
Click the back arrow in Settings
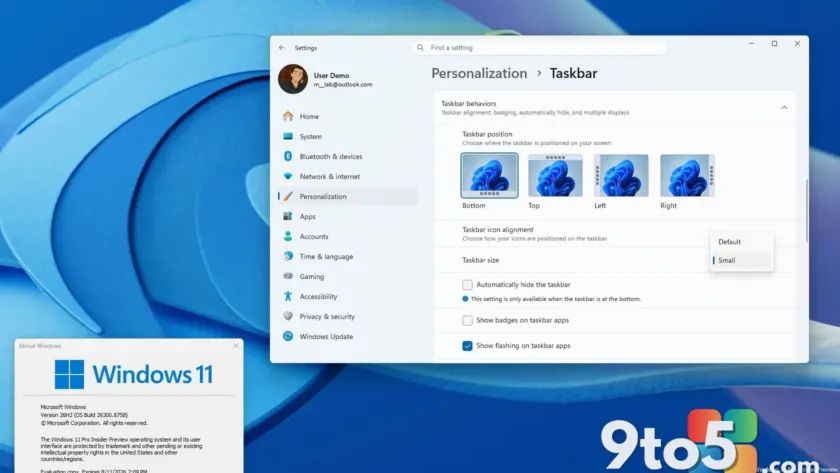[x=282, y=48]
